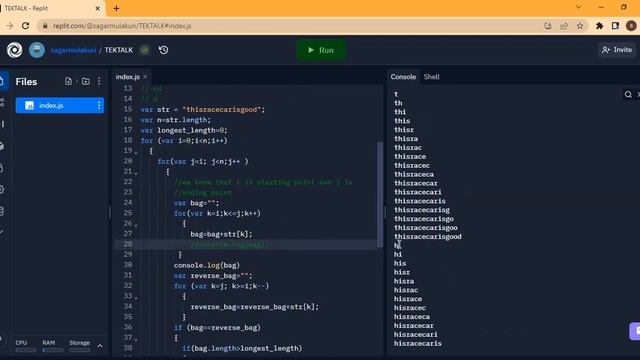Collapse the code fold at line 33
640x360 pixels.
point(136,298)
